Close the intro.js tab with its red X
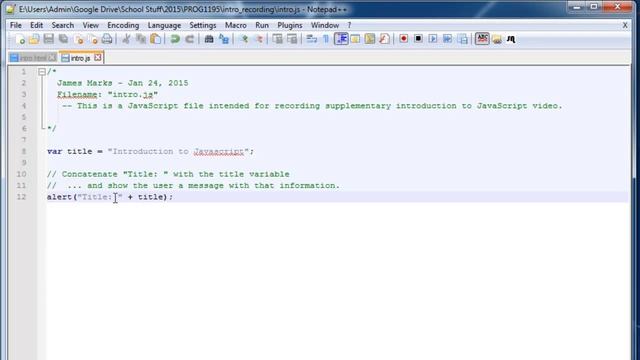This screenshot has height=360, width=640. tap(98, 58)
